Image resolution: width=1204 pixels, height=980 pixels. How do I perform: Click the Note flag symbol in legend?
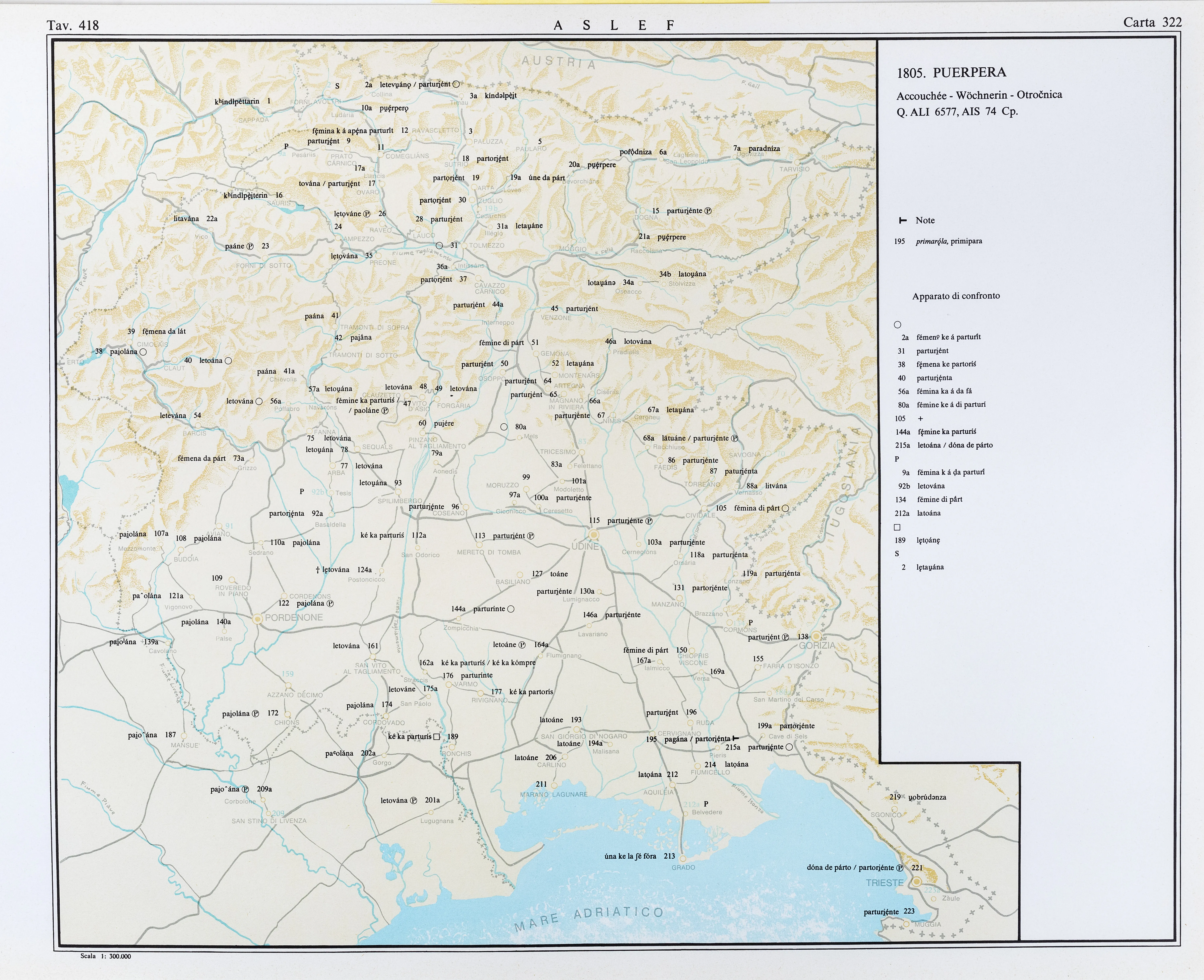(x=902, y=221)
